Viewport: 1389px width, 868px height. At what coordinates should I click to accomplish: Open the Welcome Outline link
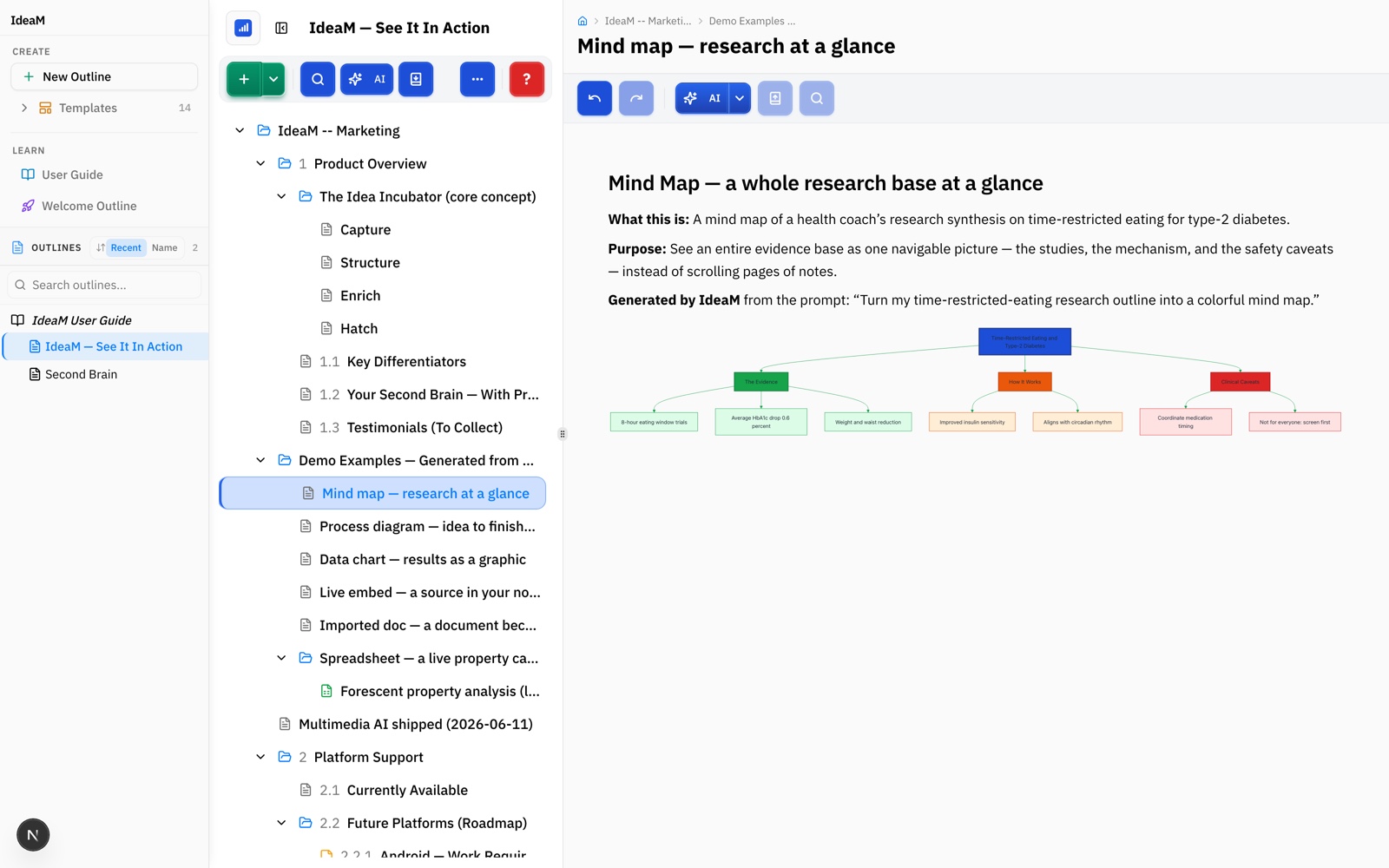point(89,206)
